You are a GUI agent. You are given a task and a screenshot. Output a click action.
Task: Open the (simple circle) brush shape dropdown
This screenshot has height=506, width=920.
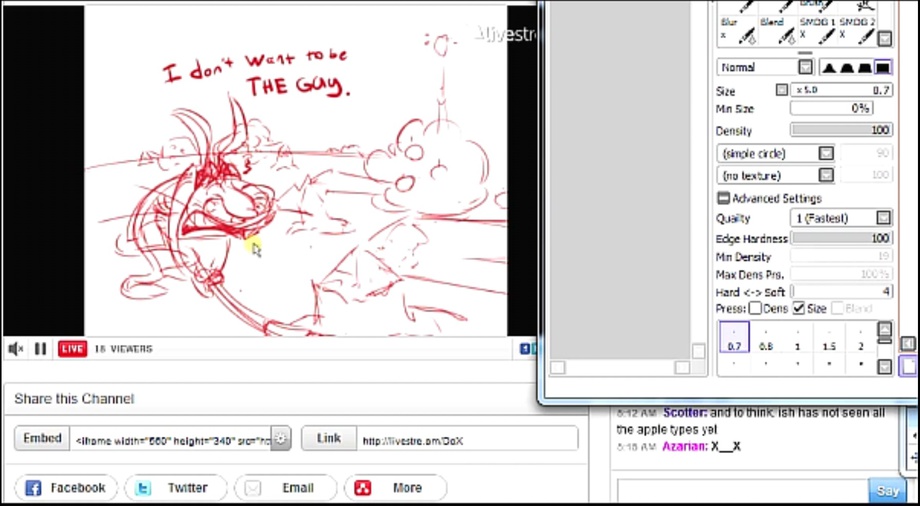pos(826,154)
